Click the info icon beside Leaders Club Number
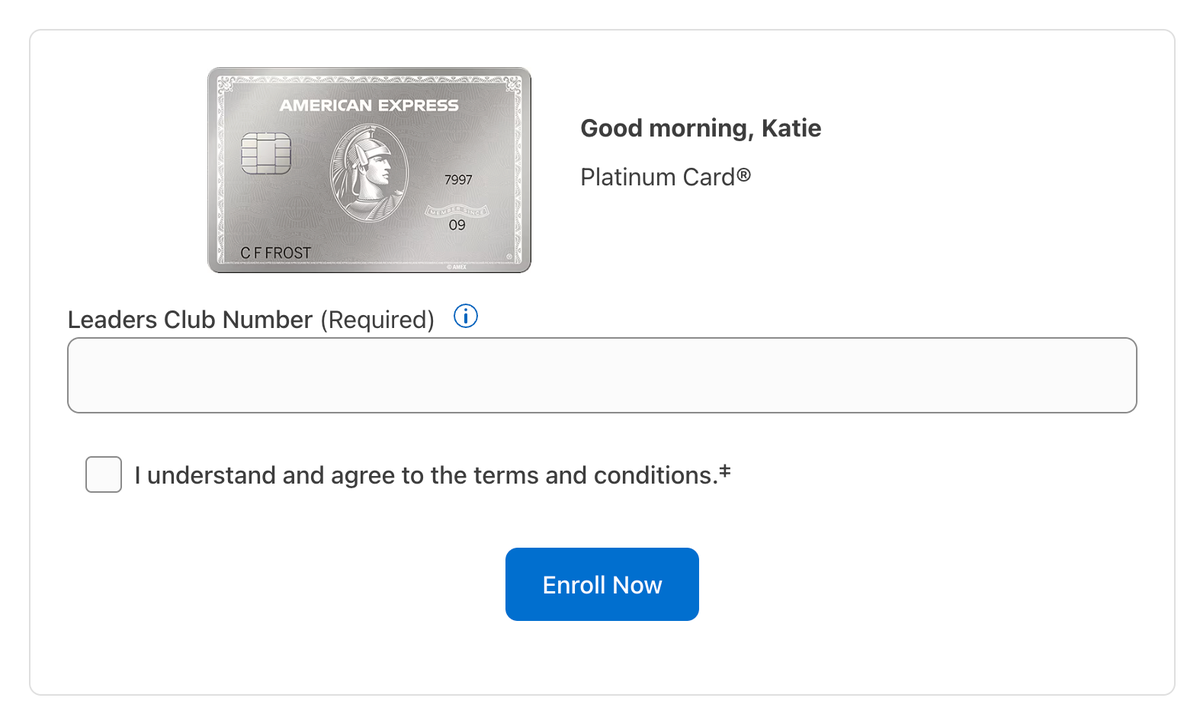The height and width of the screenshot is (714, 1200). coord(466,317)
